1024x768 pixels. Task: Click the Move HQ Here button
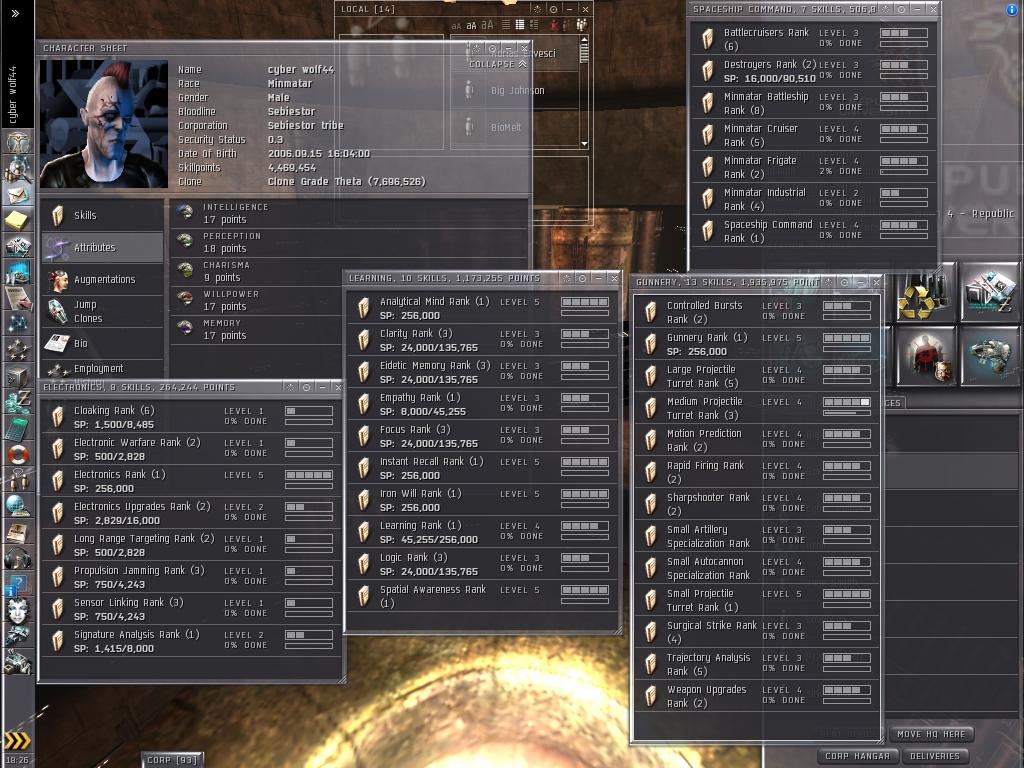tap(931, 734)
